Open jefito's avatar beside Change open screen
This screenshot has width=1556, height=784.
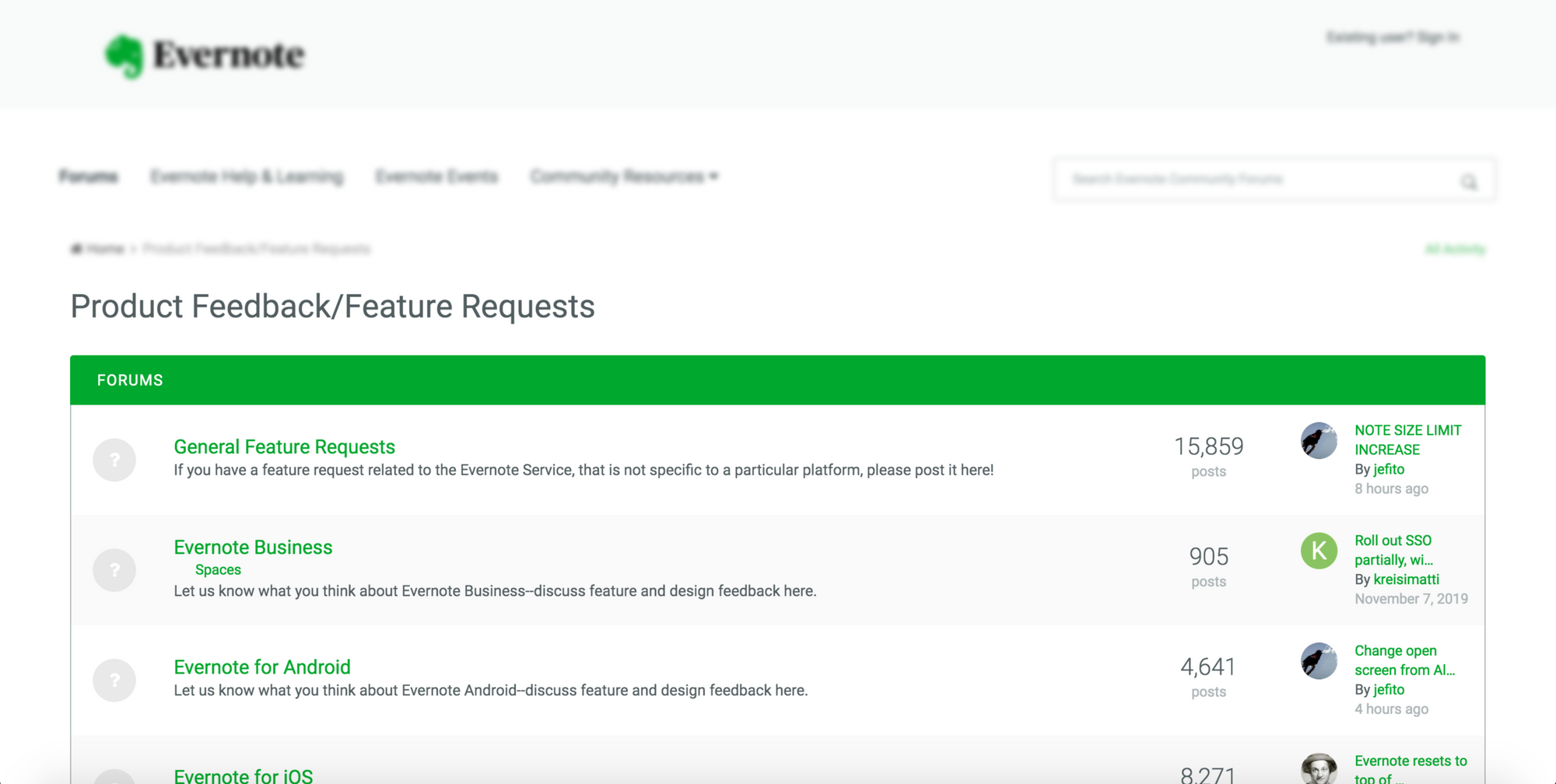coord(1319,661)
